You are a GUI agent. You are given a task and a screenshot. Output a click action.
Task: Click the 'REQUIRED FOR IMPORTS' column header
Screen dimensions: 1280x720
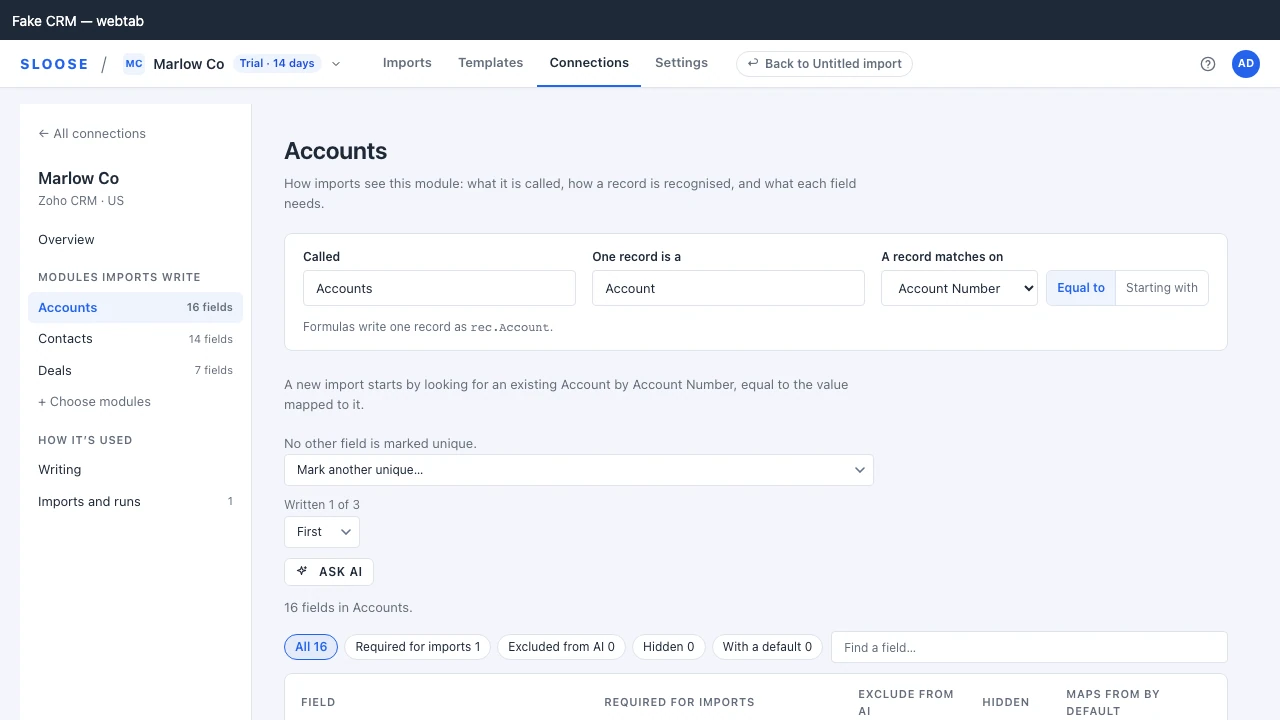point(679,702)
